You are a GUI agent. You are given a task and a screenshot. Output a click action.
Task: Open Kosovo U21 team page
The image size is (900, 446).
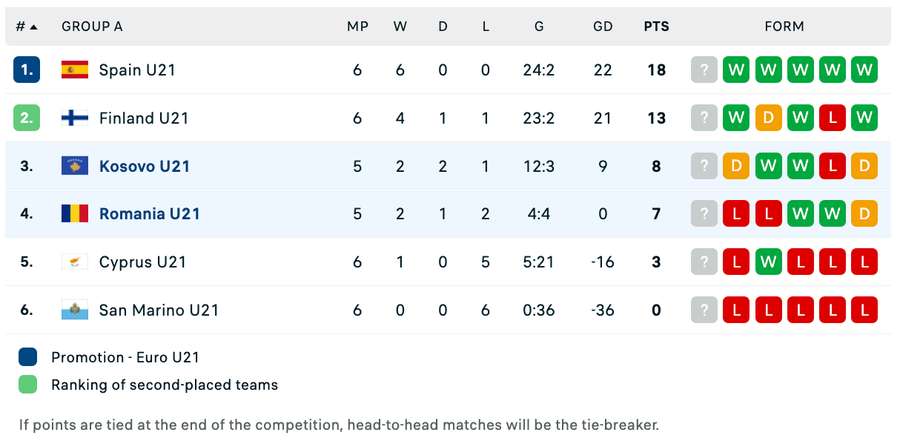[x=144, y=166]
